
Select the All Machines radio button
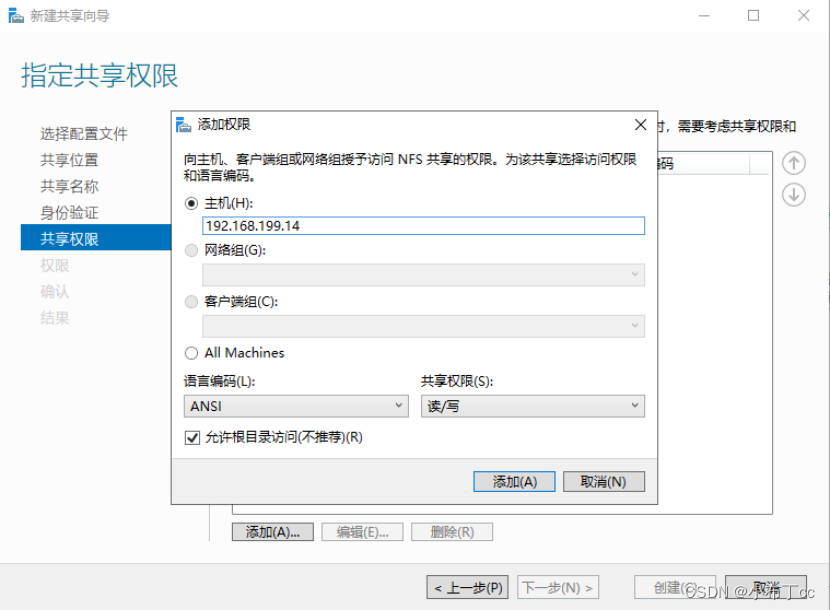[x=190, y=352]
